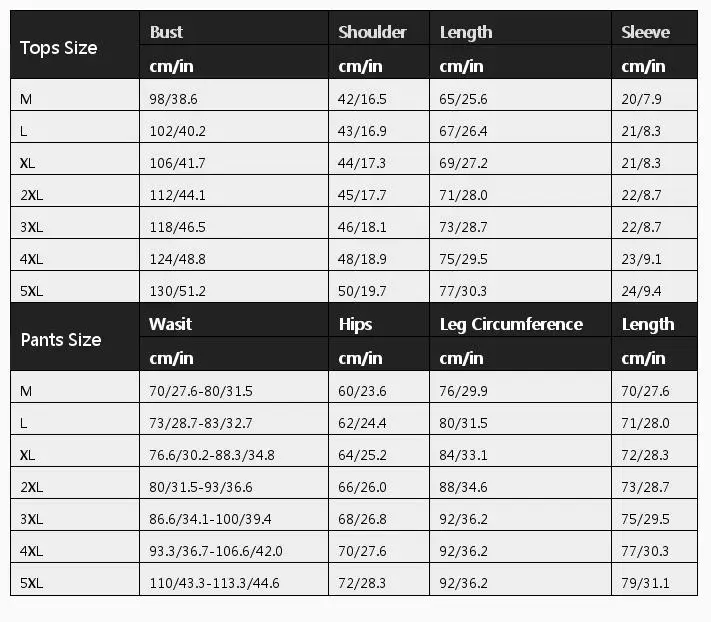Click the Pants Size header cell
711x622 pixels.
[61, 340]
